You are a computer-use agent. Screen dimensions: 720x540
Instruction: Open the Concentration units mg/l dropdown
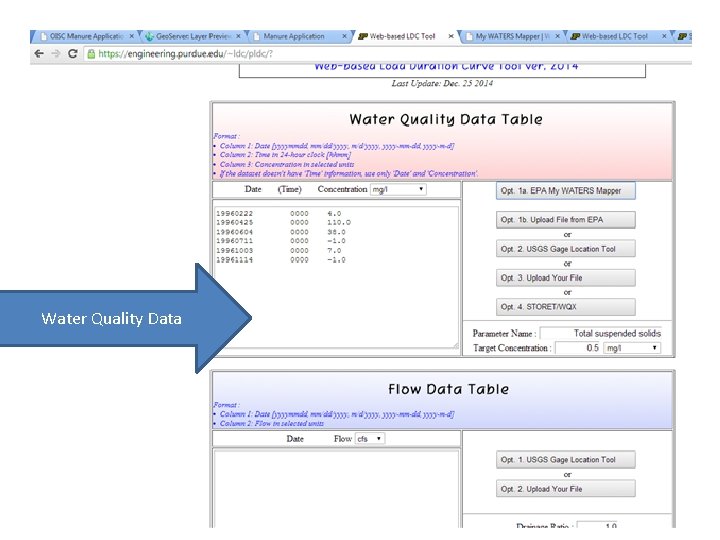click(x=398, y=189)
